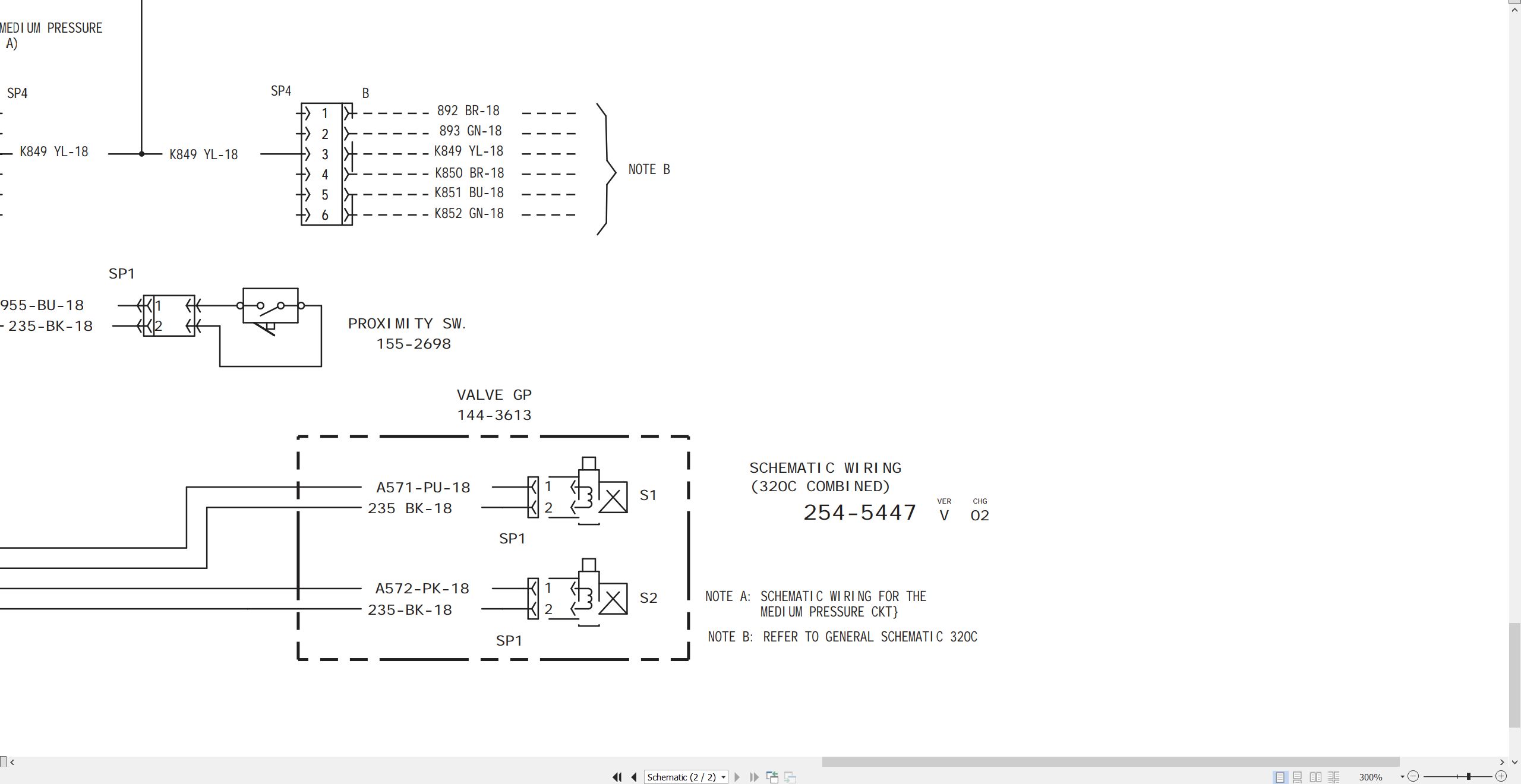Image resolution: width=1521 pixels, height=784 pixels.
Task: Click the vertical scrollbar thumb
Action: pyautogui.click(x=1515, y=675)
